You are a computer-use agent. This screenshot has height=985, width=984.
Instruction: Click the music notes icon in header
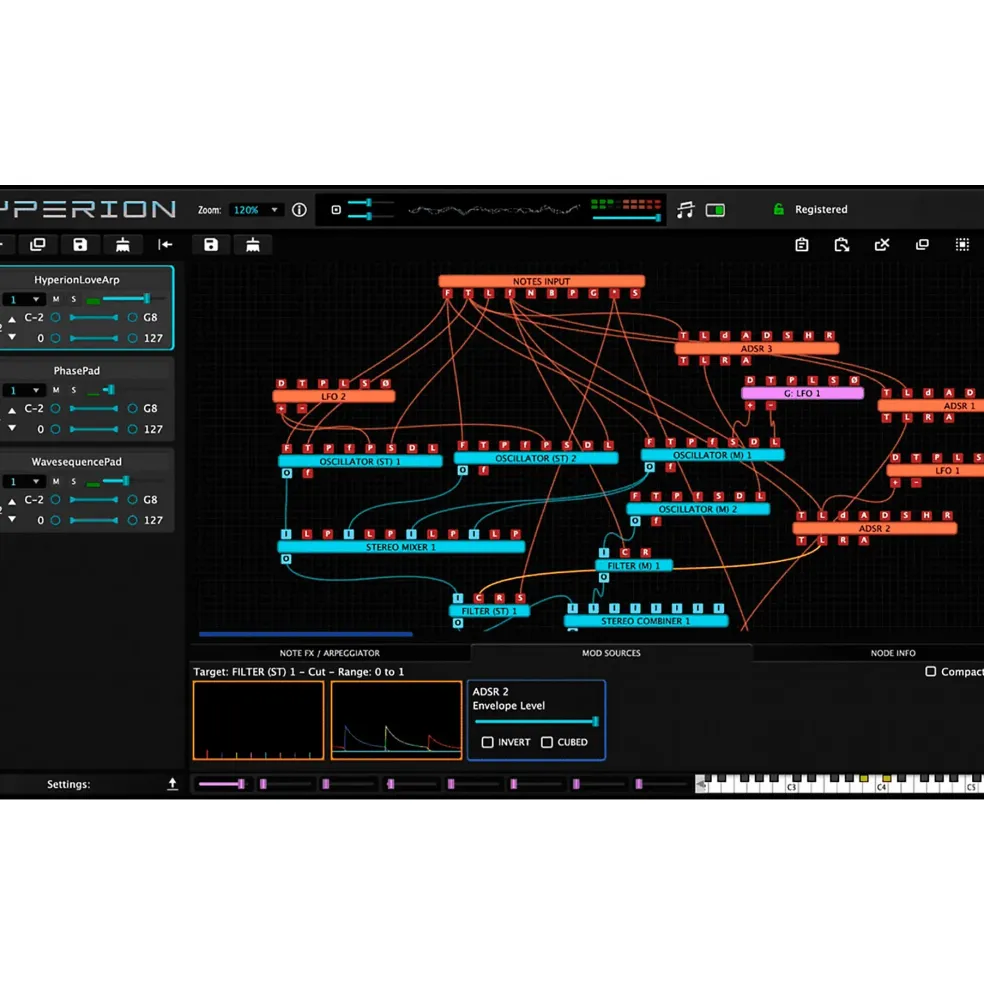(685, 210)
